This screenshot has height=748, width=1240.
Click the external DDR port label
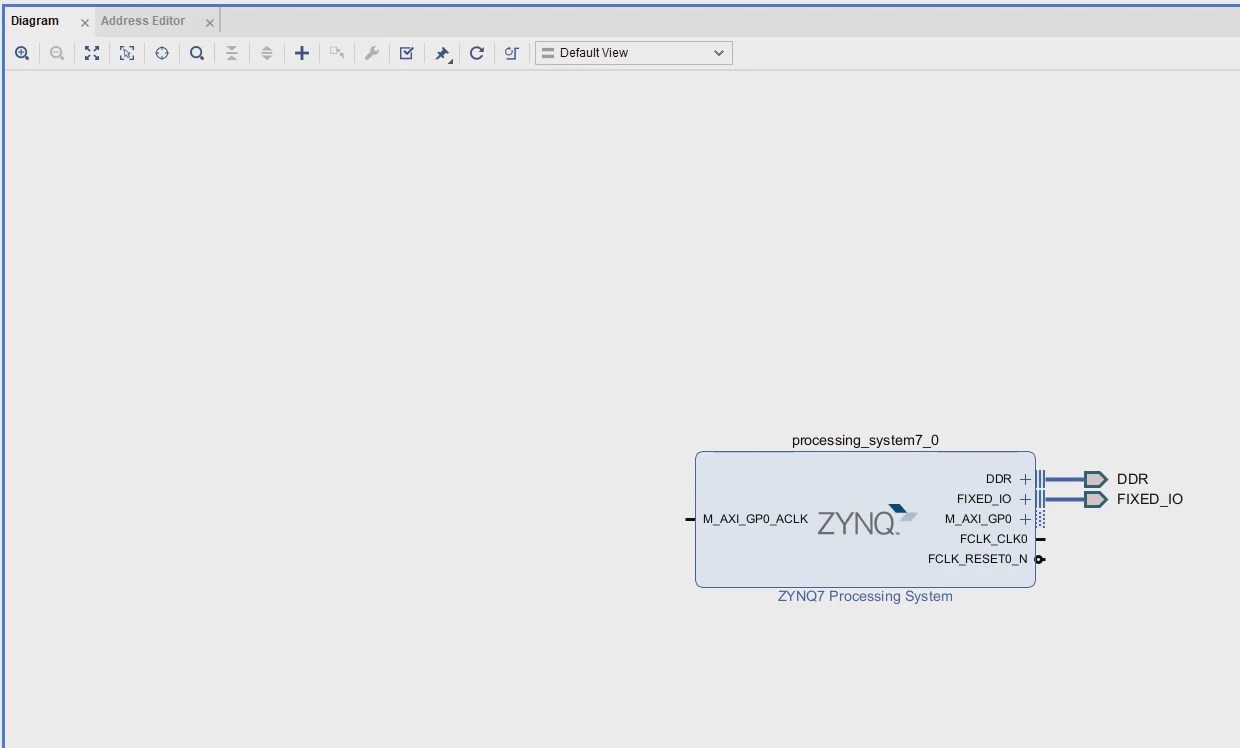(x=1132, y=479)
